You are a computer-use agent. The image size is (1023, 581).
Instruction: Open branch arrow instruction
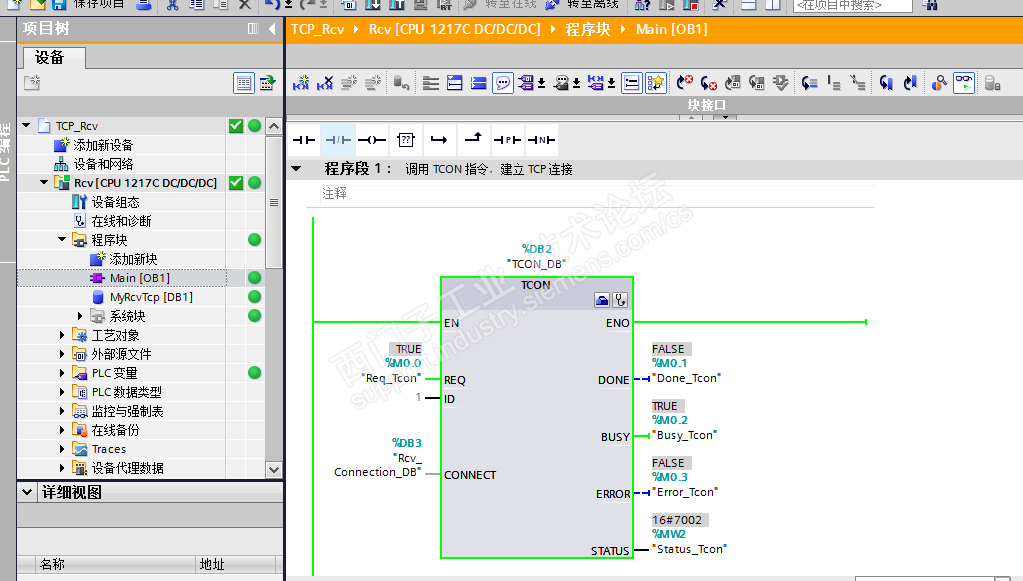439,140
